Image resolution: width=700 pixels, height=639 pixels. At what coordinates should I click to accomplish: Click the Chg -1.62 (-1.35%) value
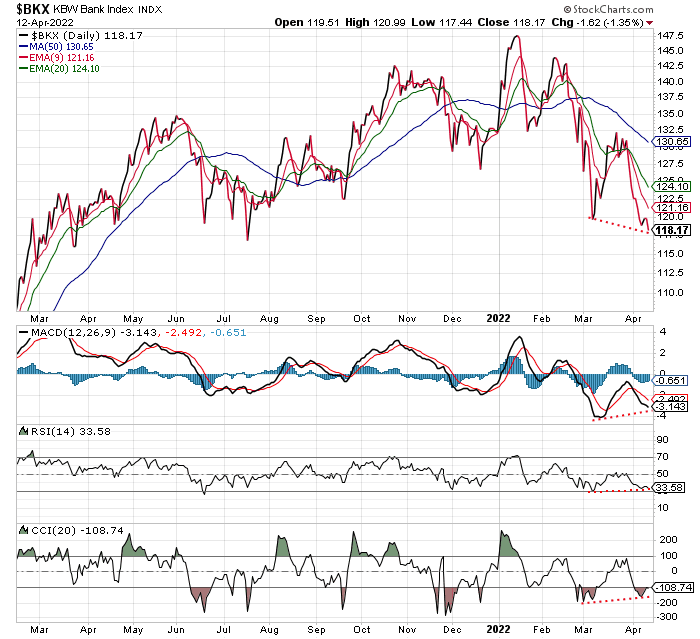(597, 22)
